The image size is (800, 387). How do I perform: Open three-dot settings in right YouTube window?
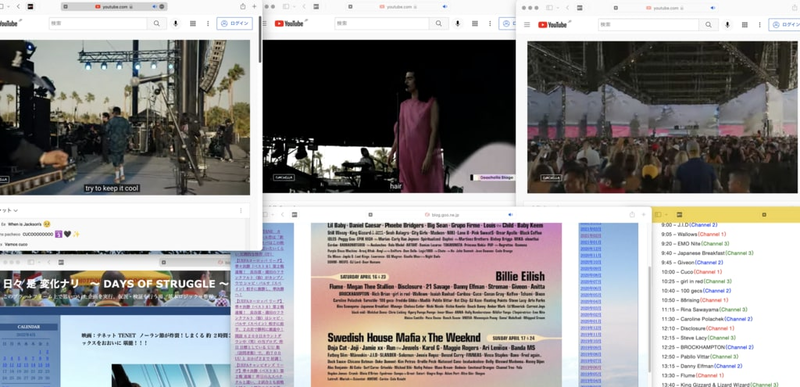tap(759, 24)
